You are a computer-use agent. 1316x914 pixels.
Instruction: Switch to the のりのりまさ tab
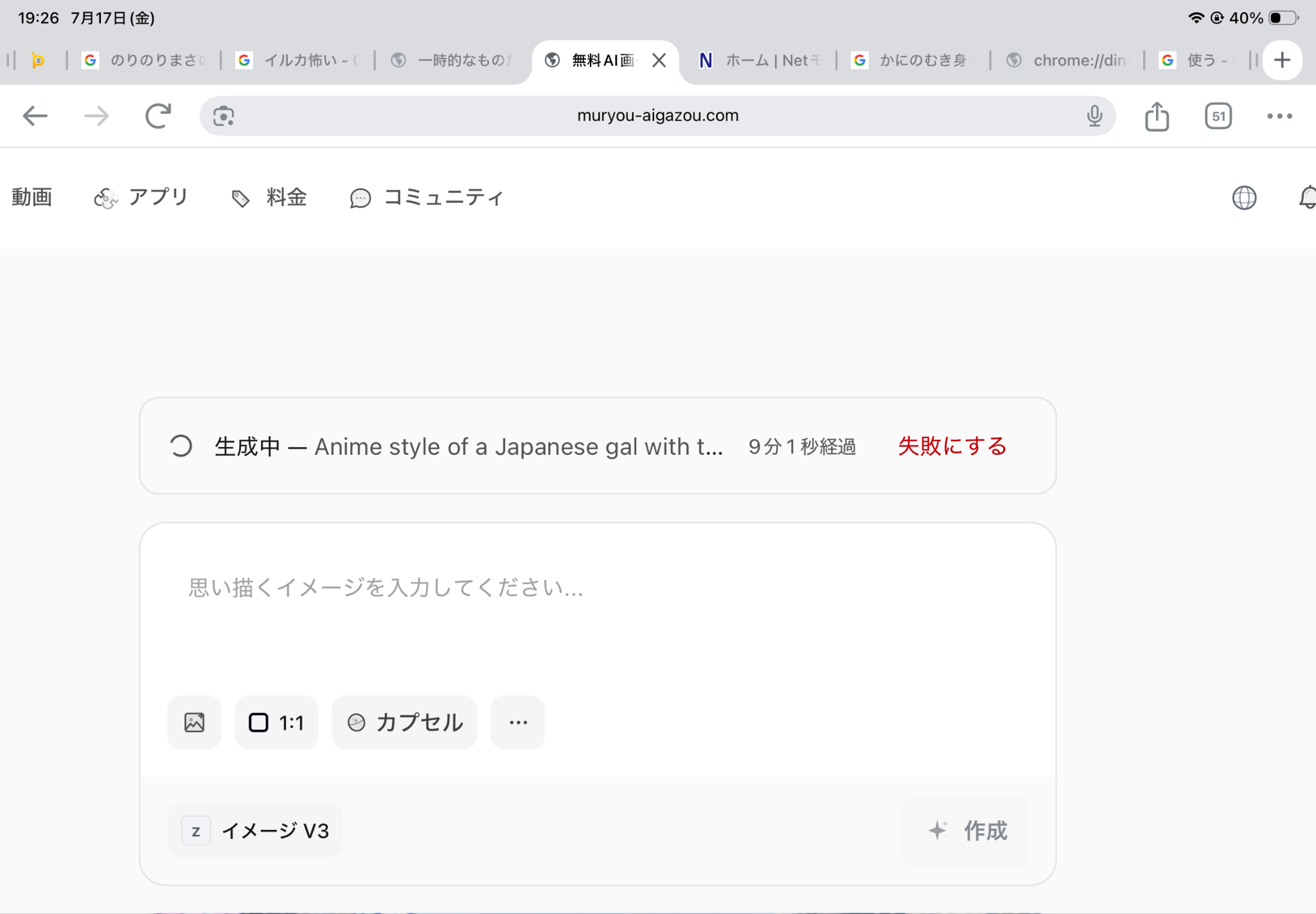coord(144,60)
